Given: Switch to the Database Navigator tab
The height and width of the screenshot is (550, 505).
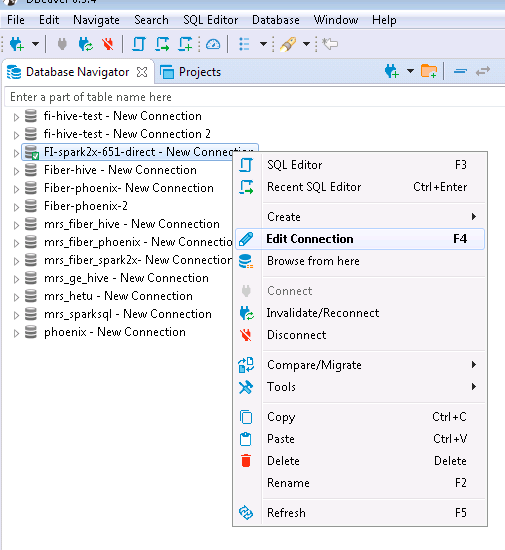Looking at the screenshot, I should [x=78, y=72].
